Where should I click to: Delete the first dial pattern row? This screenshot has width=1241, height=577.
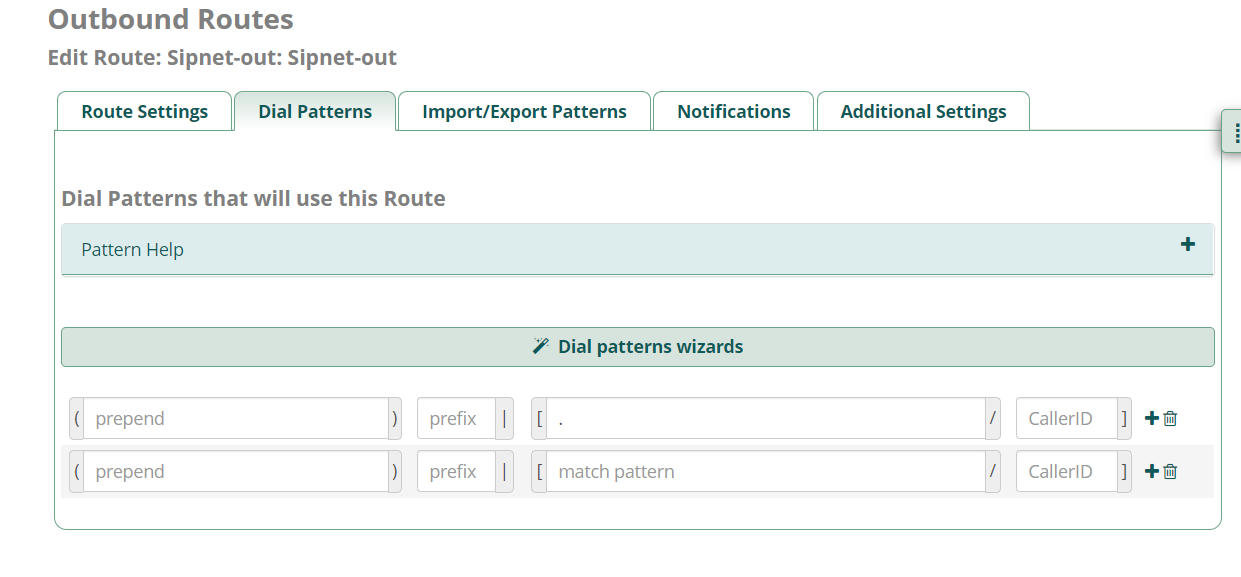(1170, 419)
